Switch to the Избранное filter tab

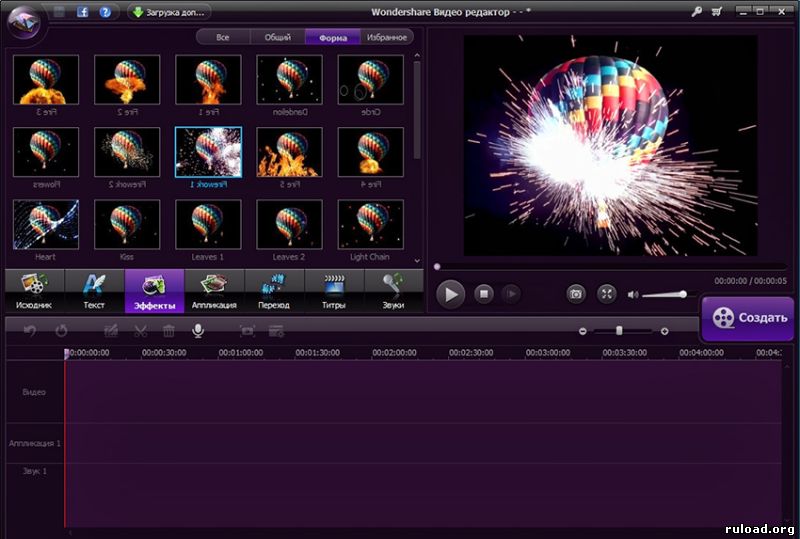click(386, 37)
